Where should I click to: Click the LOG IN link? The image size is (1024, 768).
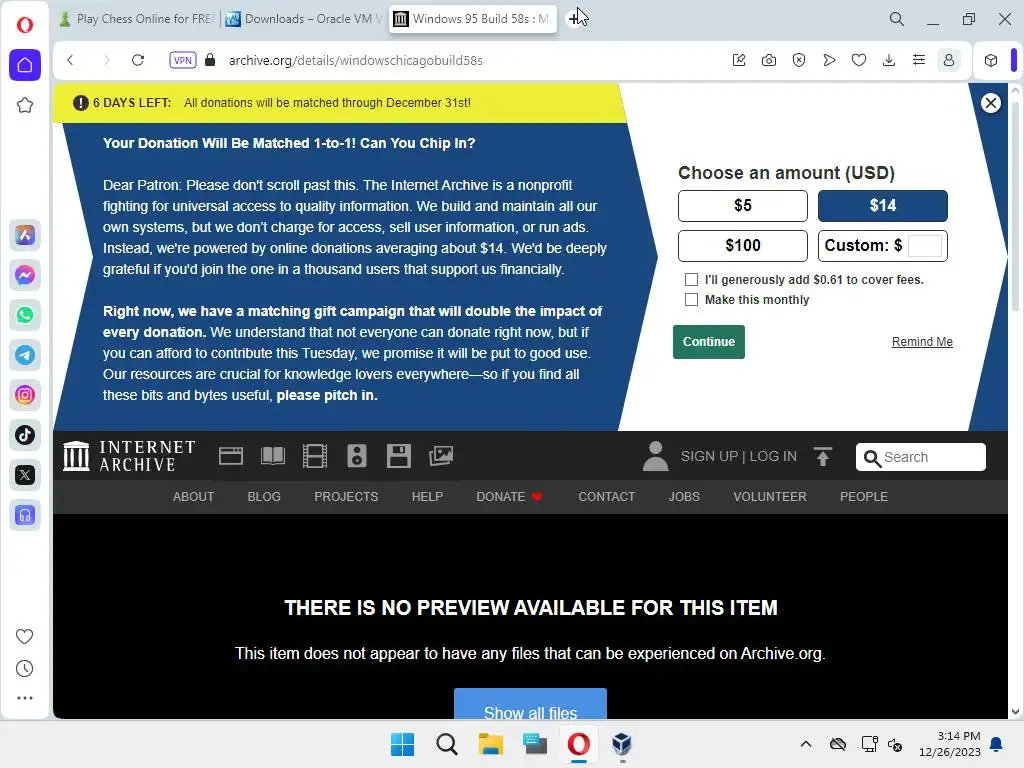click(x=773, y=456)
